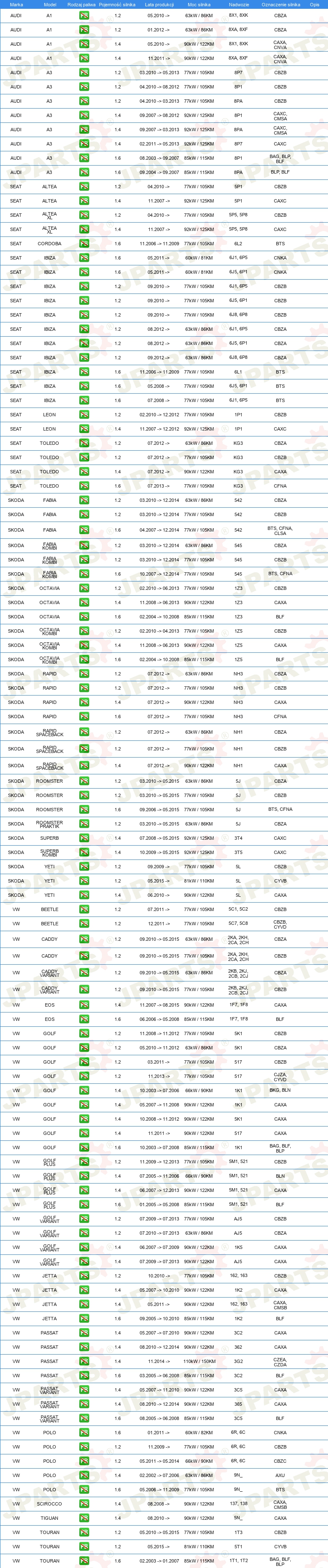Click fuel icon in SKODA YETI CYVB row
The width and height of the screenshot is (328, 1568).
pos(84,881)
